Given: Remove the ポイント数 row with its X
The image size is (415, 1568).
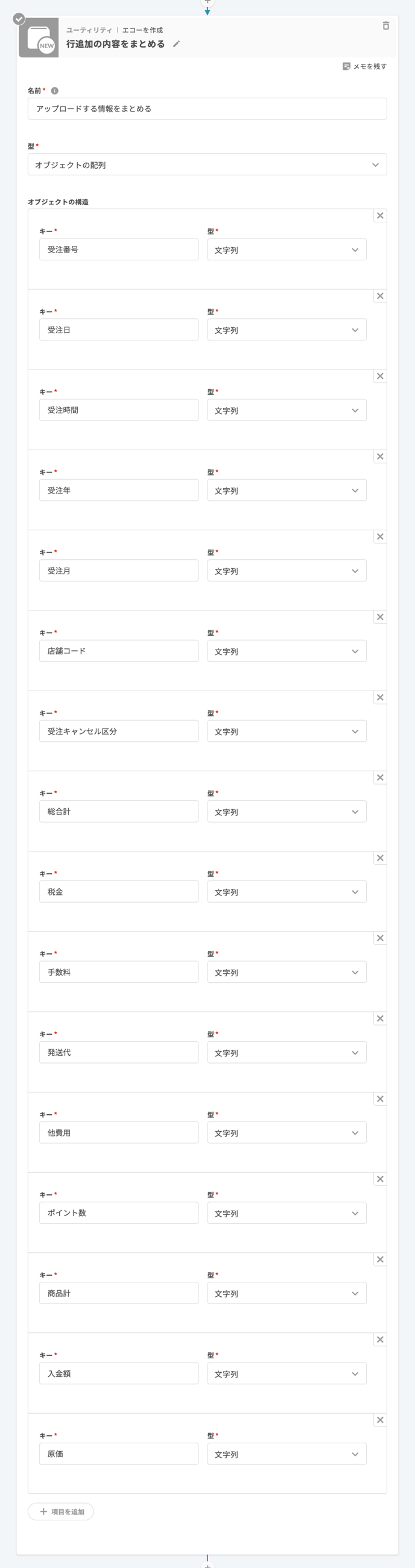Looking at the screenshot, I should tap(380, 1179).
